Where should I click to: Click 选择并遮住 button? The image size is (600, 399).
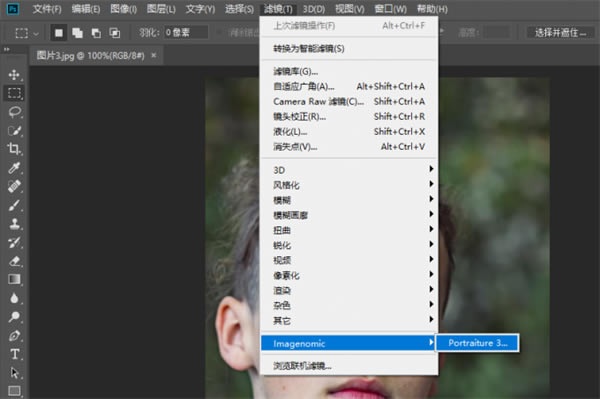tap(560, 33)
